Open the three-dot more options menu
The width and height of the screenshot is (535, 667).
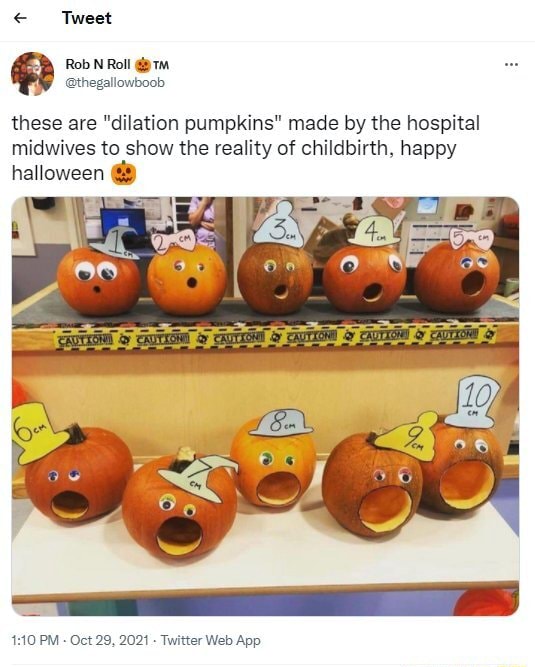click(511, 65)
